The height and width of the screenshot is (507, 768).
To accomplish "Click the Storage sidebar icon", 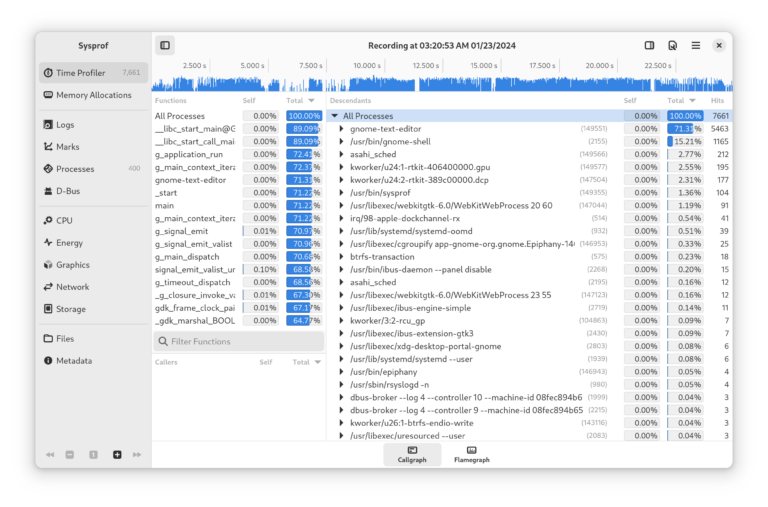I will [x=48, y=309].
